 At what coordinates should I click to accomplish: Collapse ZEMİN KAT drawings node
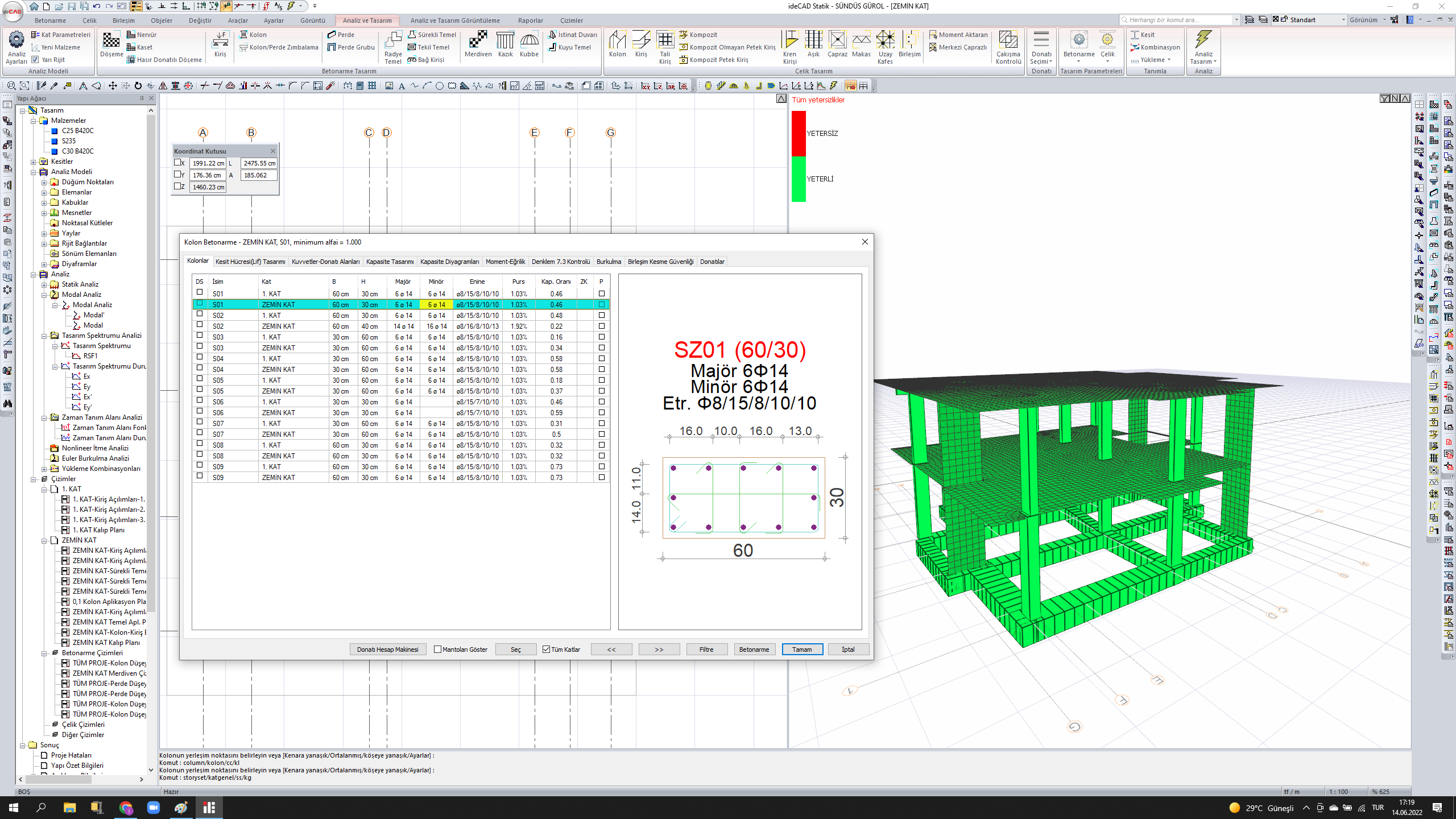pos(44,540)
